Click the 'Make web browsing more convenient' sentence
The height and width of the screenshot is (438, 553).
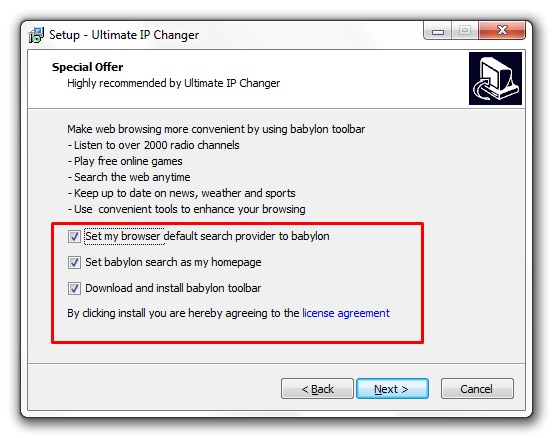[216, 129]
